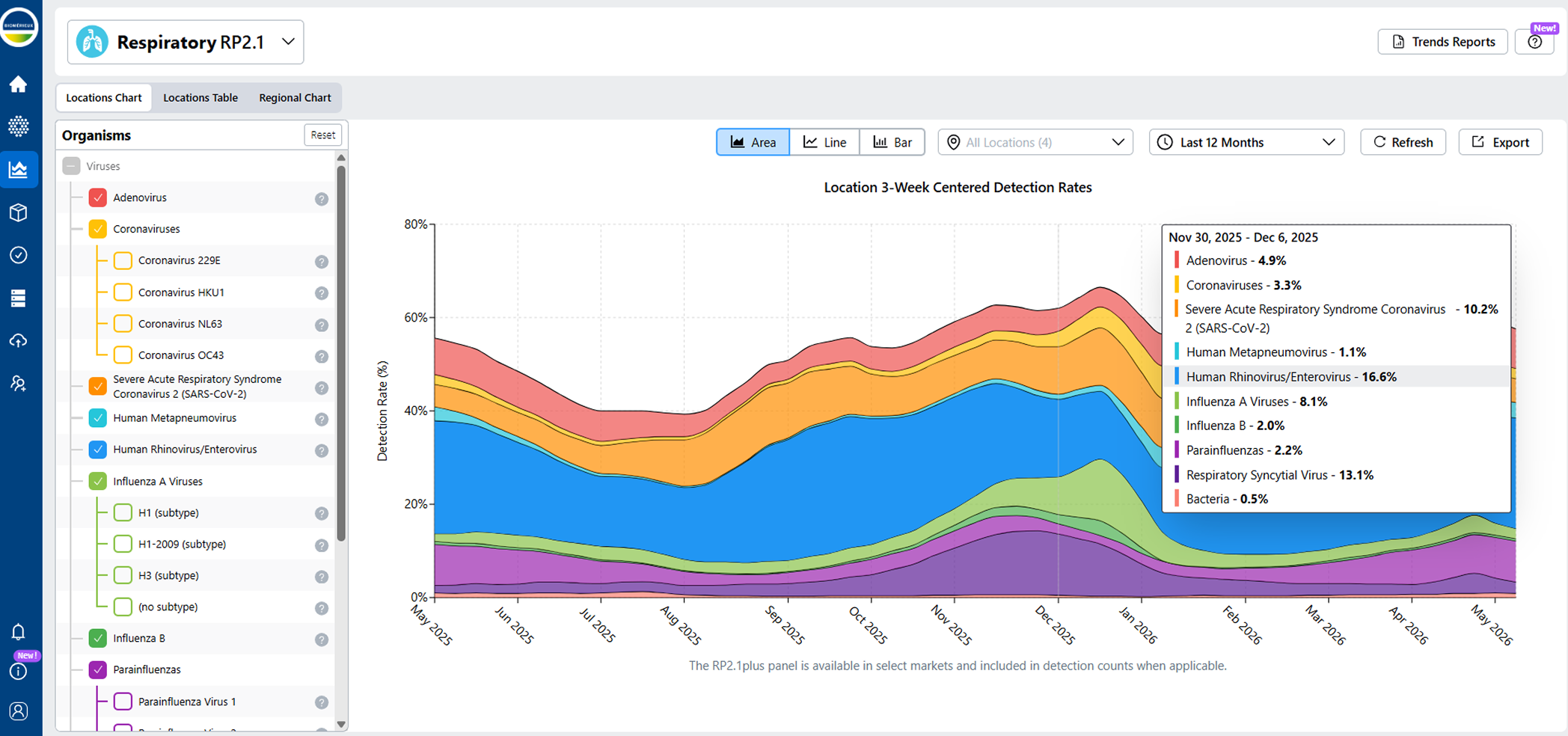Open the checkmark circle sidebar icon

pyautogui.click(x=18, y=255)
